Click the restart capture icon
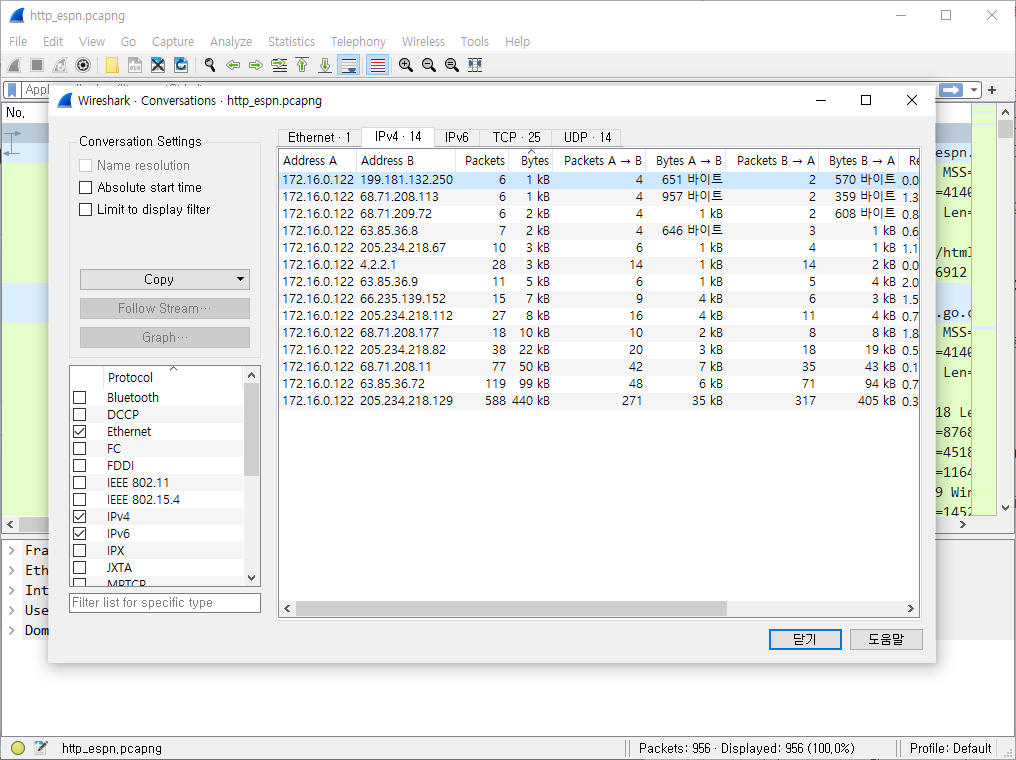 [x=60, y=65]
